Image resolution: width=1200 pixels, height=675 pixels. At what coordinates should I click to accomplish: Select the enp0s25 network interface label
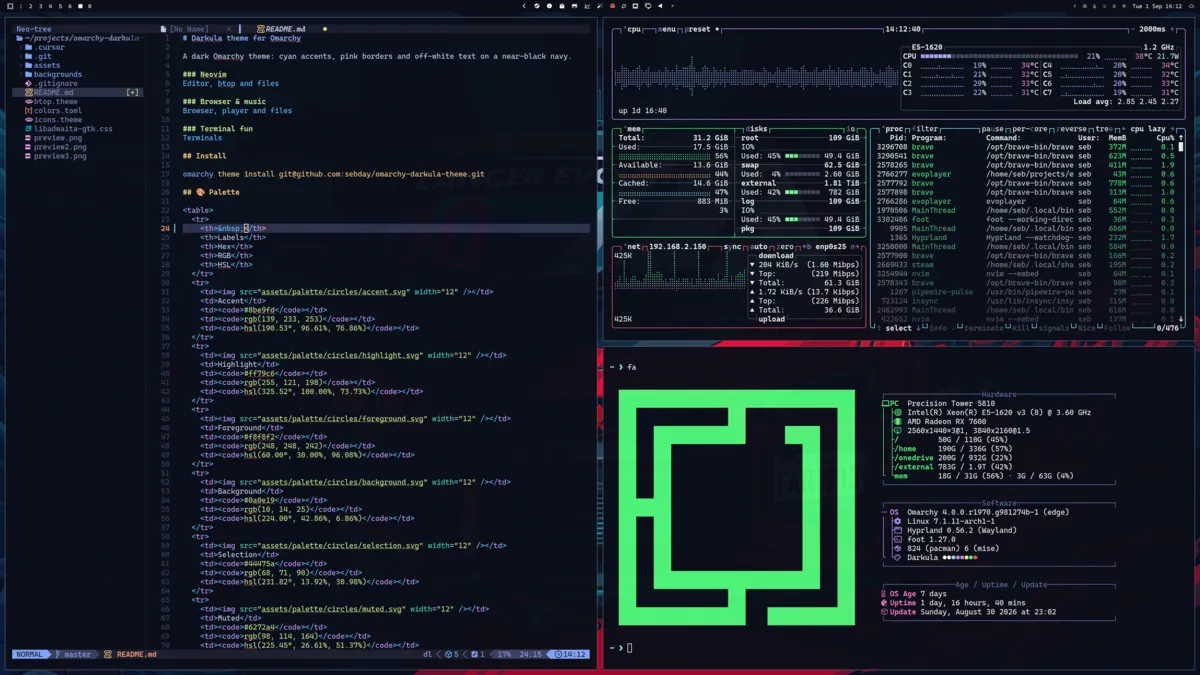point(831,246)
